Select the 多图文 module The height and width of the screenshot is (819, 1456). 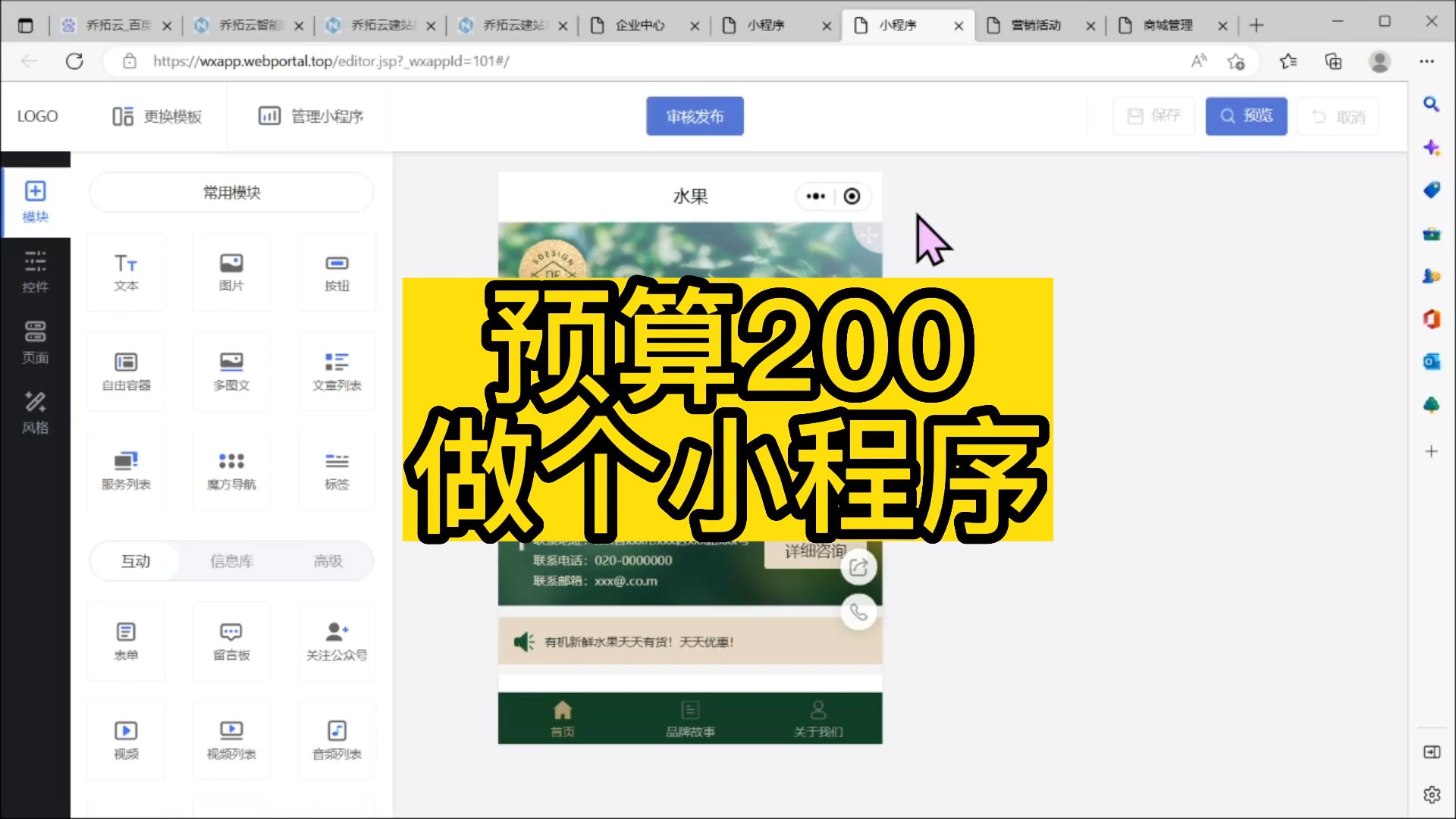pos(231,370)
